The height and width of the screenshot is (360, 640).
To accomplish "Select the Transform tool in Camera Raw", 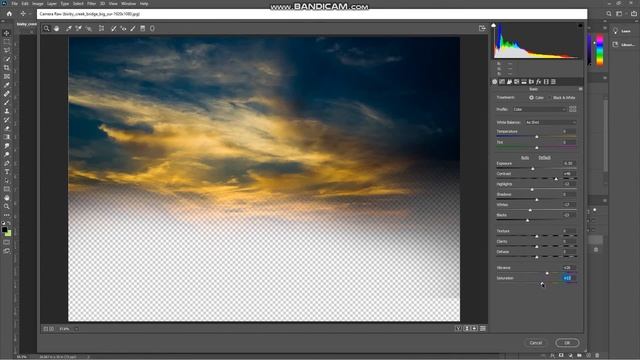I will (102, 29).
